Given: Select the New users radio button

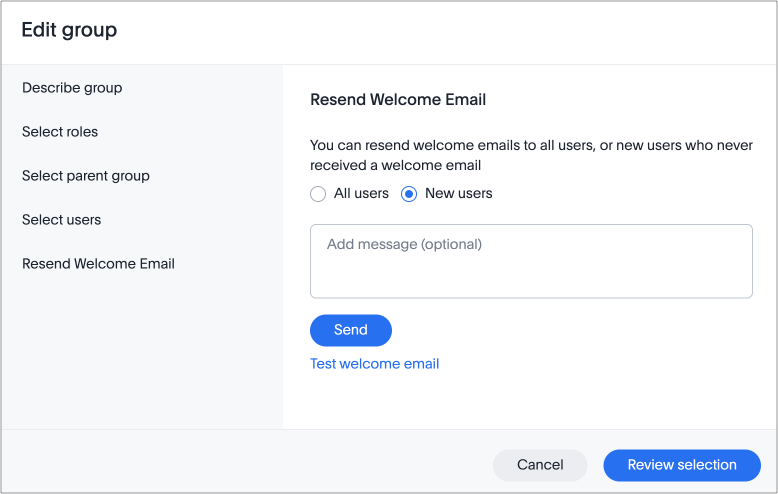Looking at the screenshot, I should (409, 194).
